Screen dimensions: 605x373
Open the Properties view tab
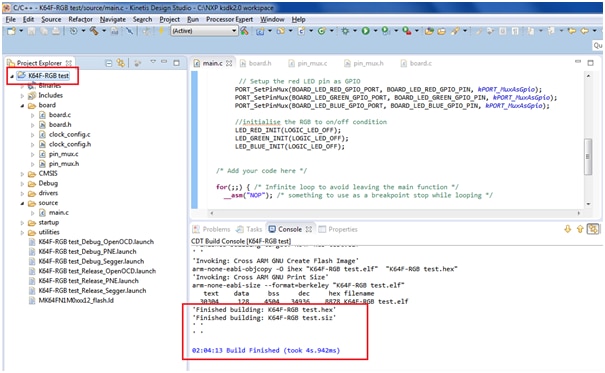click(x=338, y=229)
